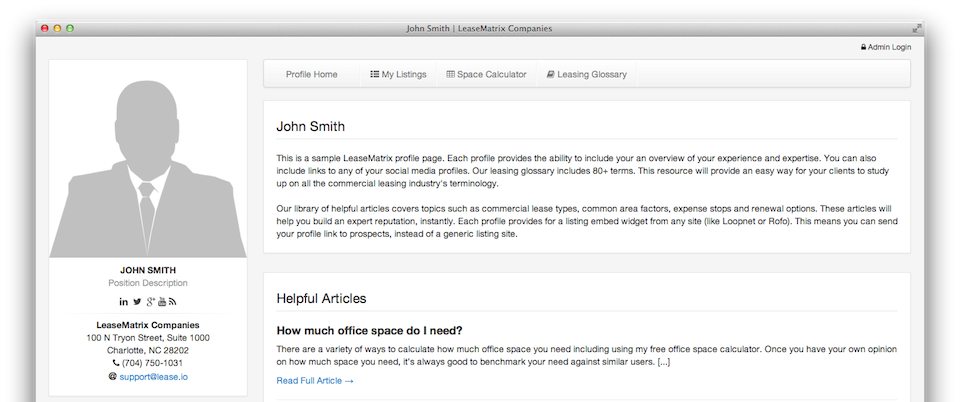The width and height of the screenshot is (960, 402).
Task: Open the YouTube channel icon
Action: 162,302
